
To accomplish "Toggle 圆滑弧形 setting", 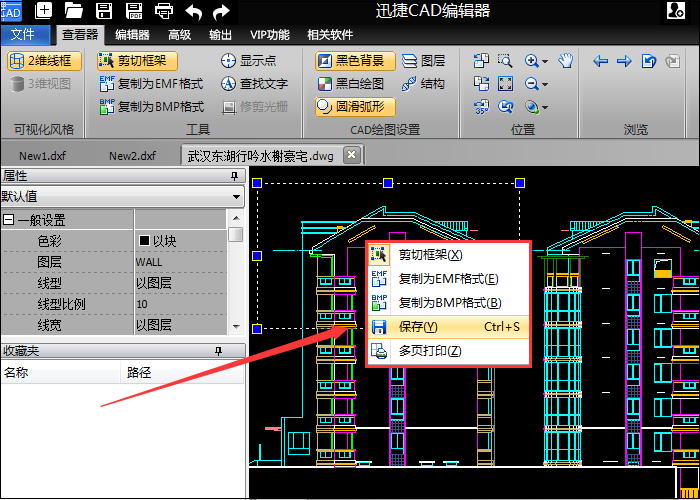I will click(x=355, y=107).
